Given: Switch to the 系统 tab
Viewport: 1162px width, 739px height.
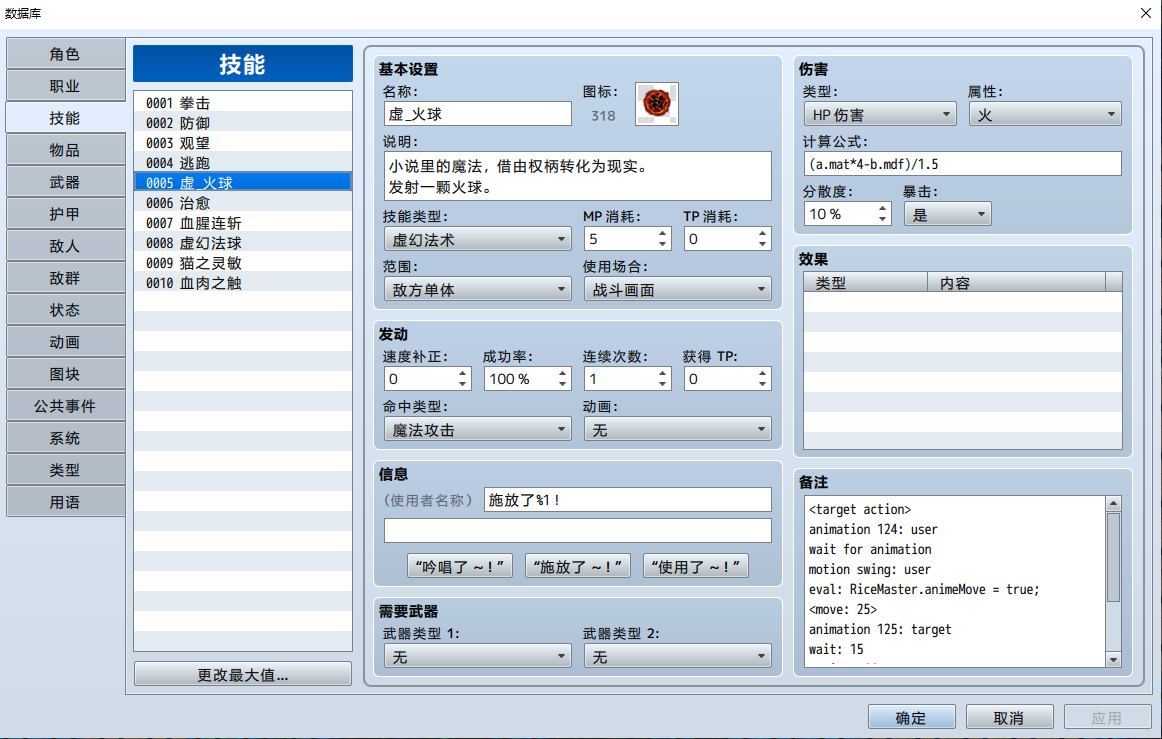Looking at the screenshot, I should [x=65, y=438].
